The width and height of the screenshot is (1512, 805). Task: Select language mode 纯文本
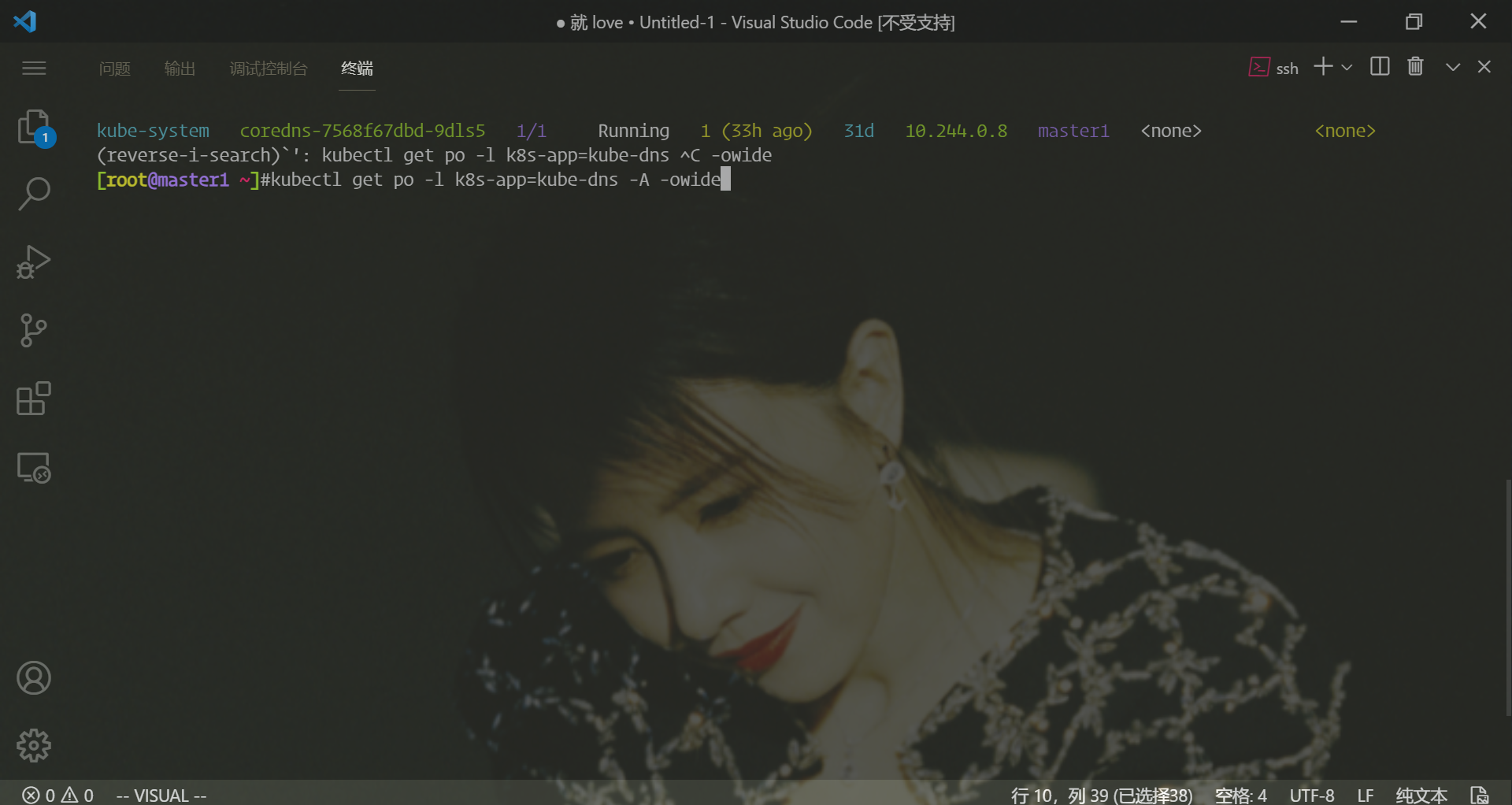pos(1421,796)
